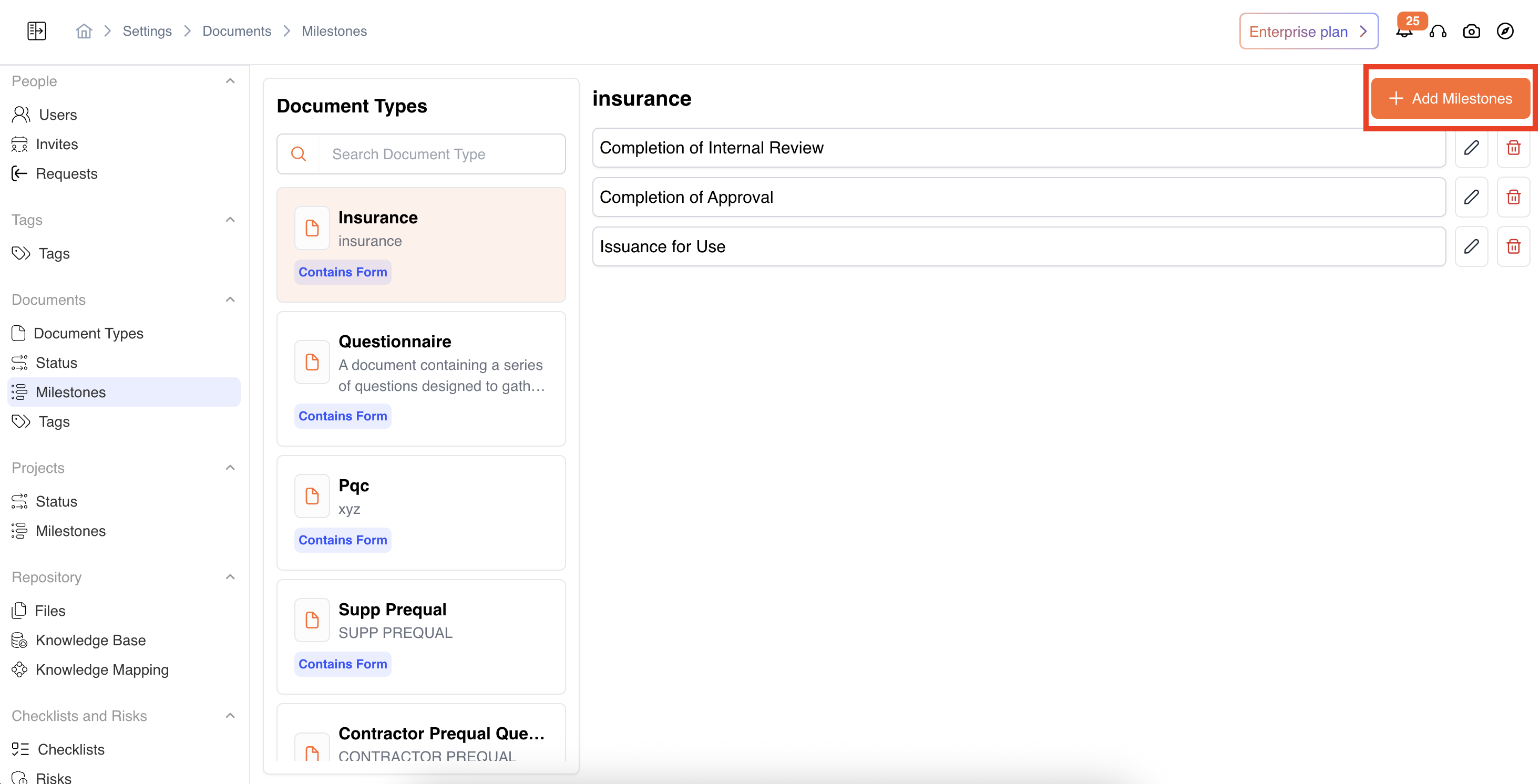Delete the Issuance for Use milestone
Viewport: 1540px width, 784px height.
[1513, 246]
